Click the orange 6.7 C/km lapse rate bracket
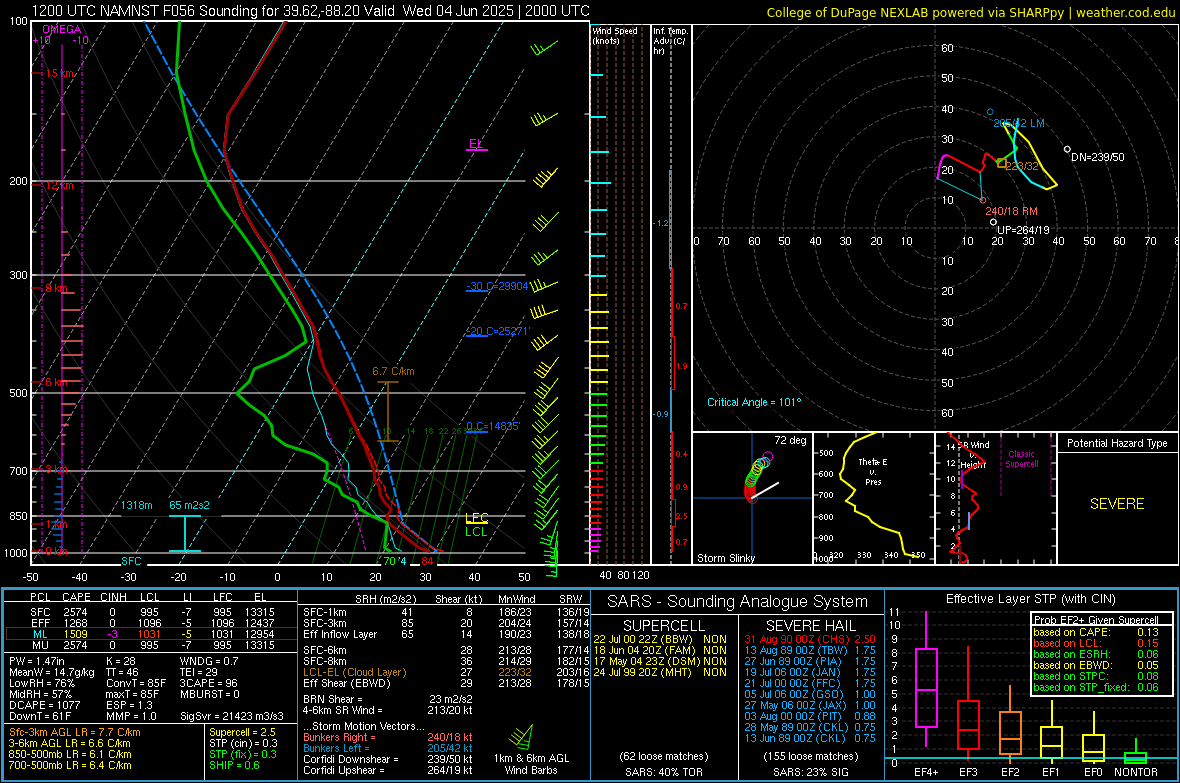This screenshot has width=1180, height=783. click(388, 411)
